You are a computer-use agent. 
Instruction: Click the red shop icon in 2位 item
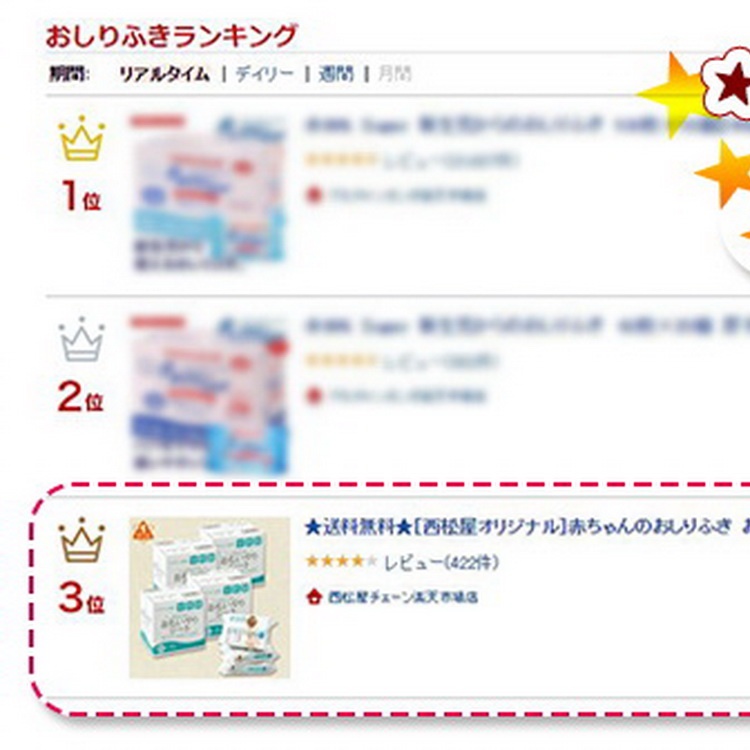pyautogui.click(x=314, y=396)
